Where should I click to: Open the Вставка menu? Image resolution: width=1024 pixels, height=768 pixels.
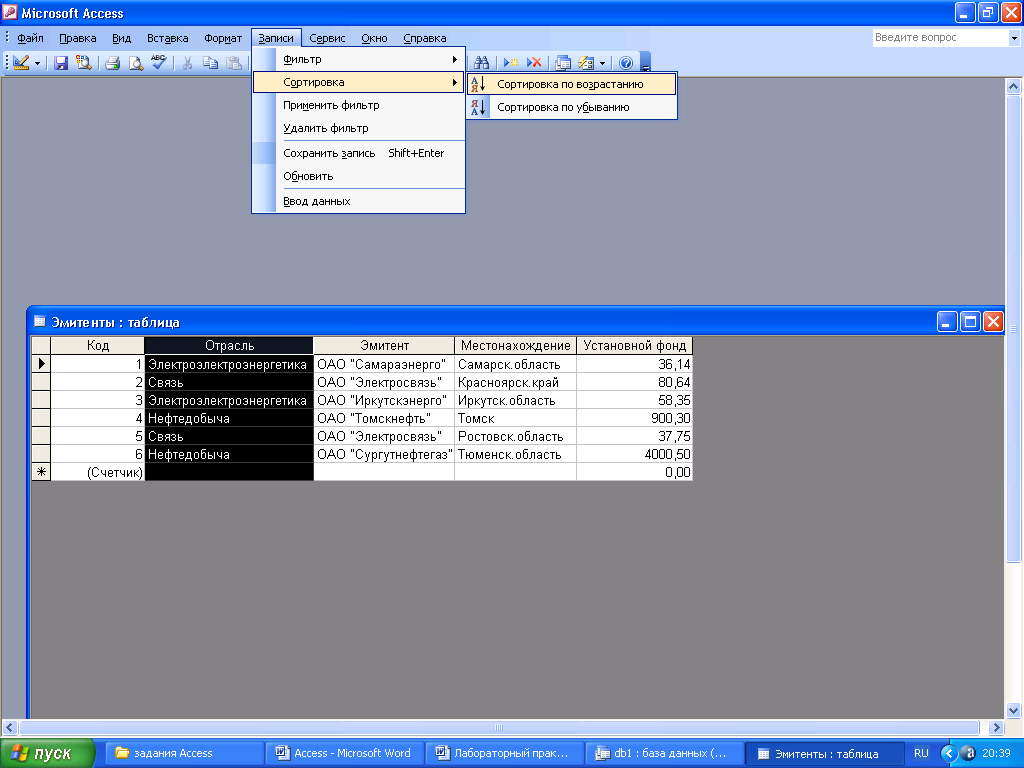pyautogui.click(x=167, y=38)
